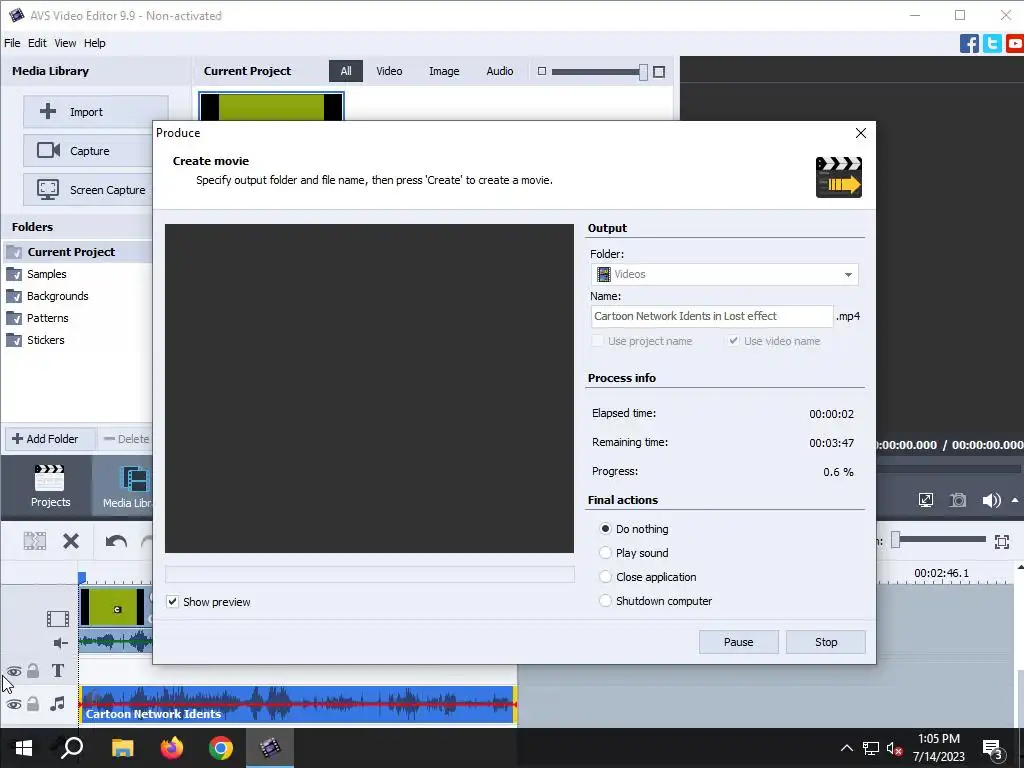Select the All media filter tab

(x=345, y=71)
